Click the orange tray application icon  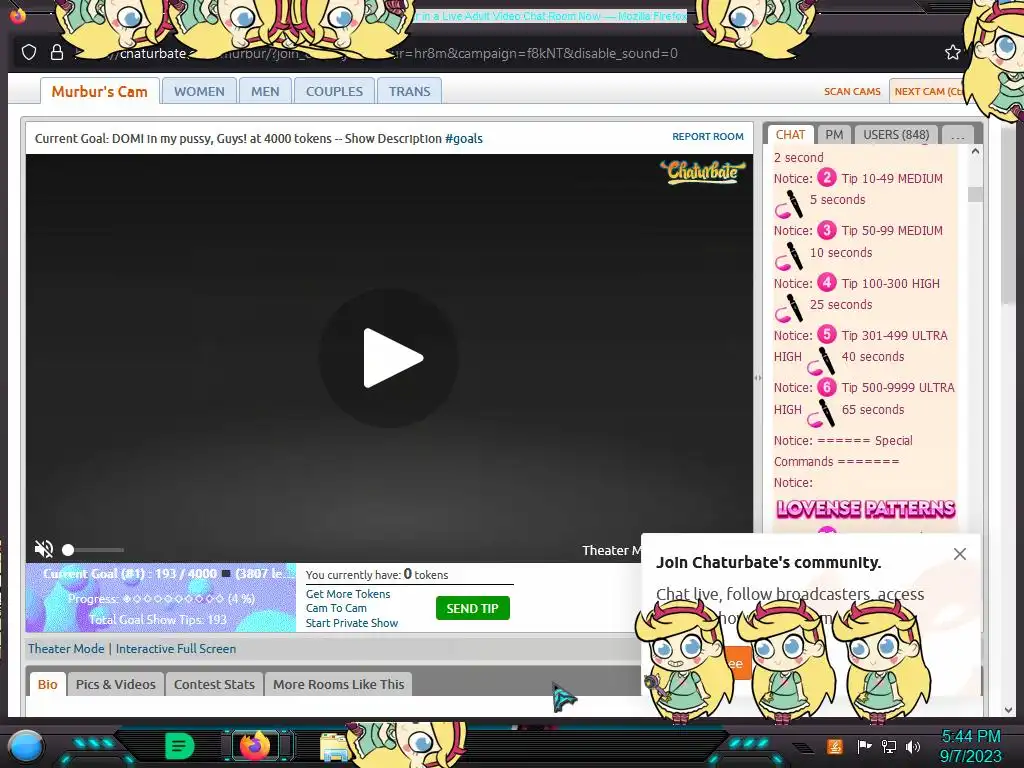(x=835, y=746)
